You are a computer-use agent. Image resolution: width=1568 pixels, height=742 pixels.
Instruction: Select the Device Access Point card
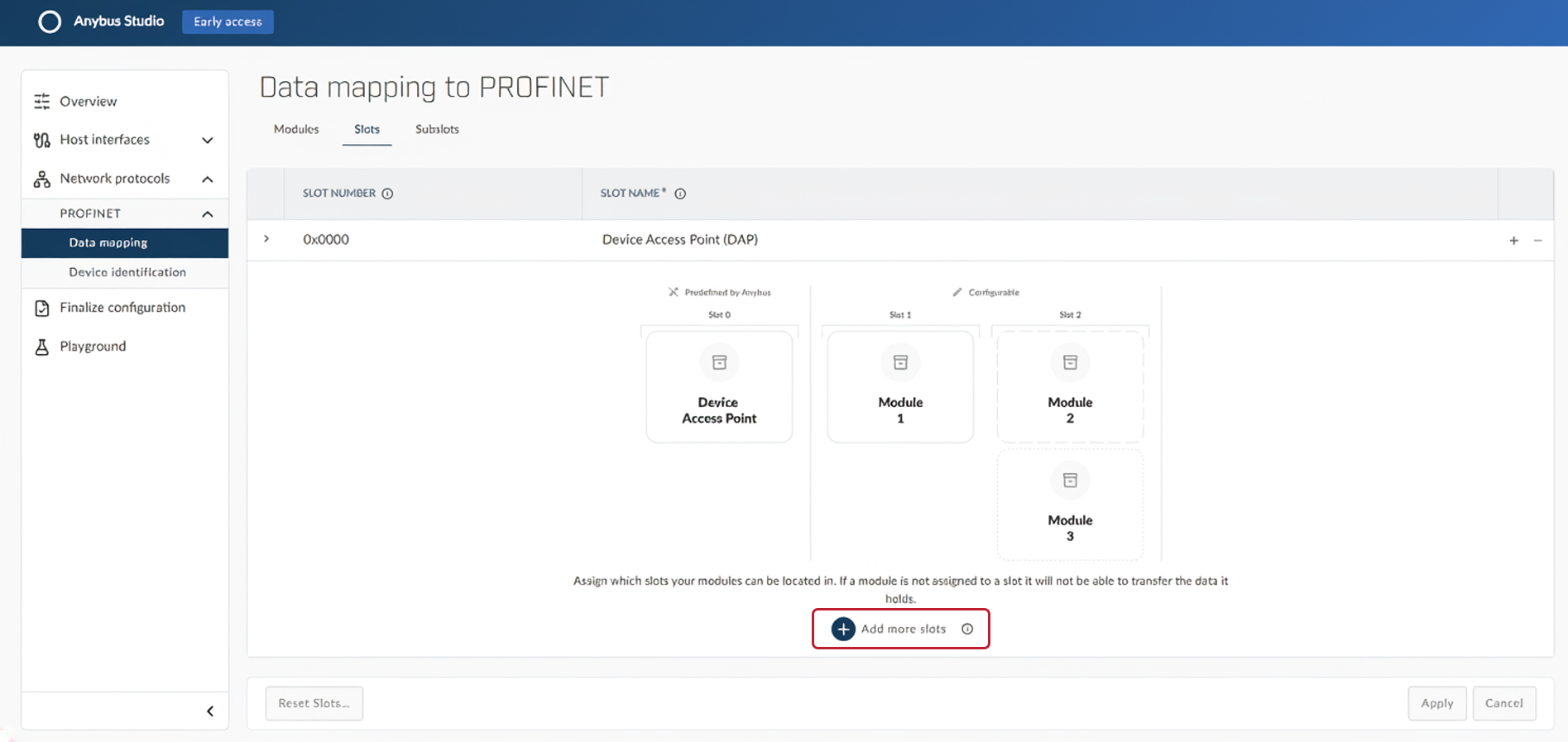click(720, 387)
